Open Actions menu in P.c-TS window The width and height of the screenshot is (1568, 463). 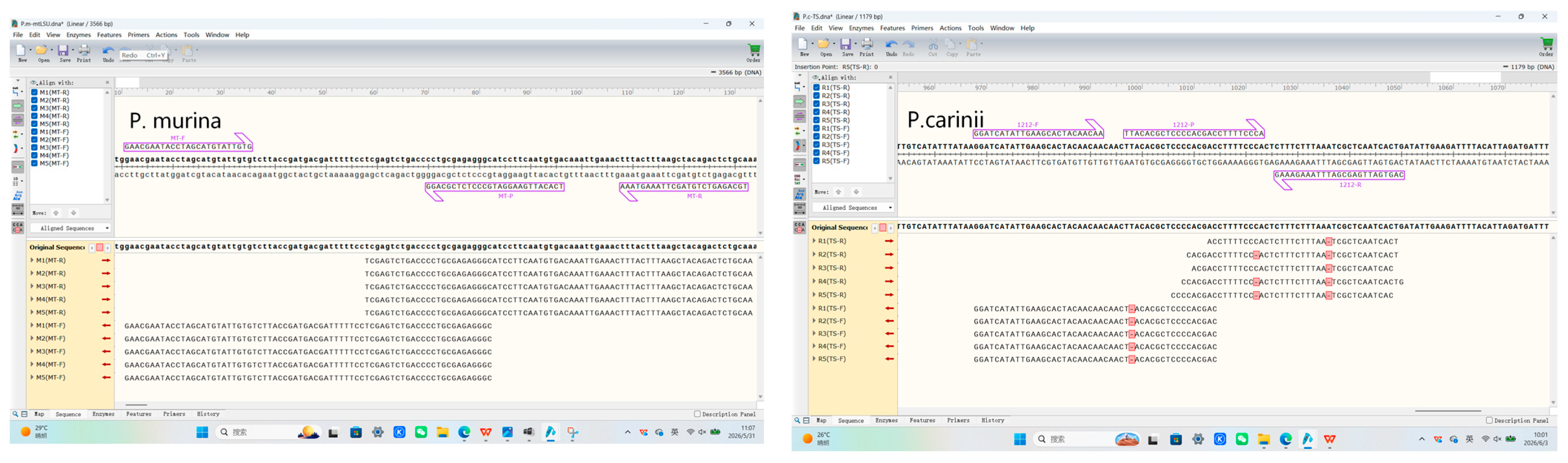point(950,28)
